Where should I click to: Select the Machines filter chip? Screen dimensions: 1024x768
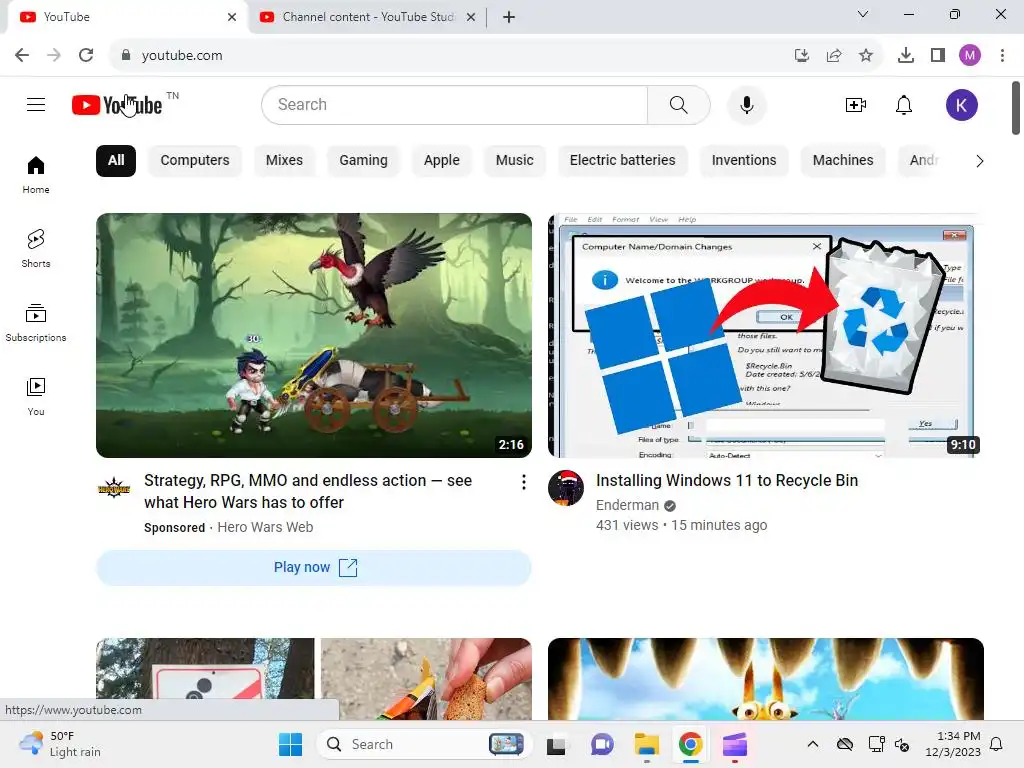[x=842, y=161]
